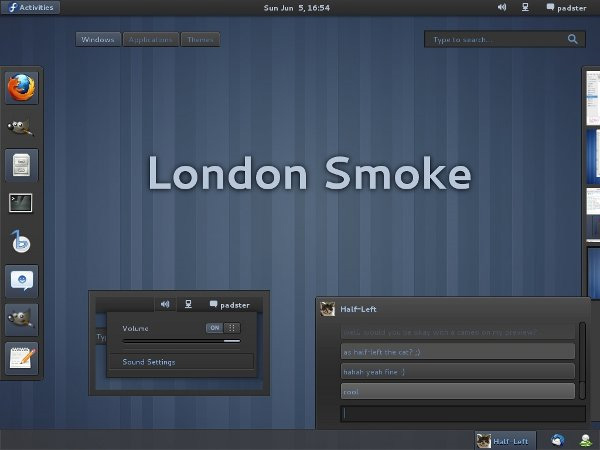Click the magnifier icon in search box

click(574, 39)
